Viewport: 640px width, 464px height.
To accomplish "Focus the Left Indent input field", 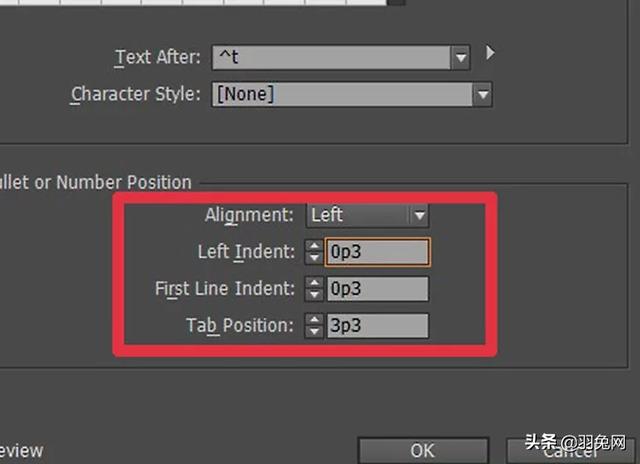I will pyautogui.click(x=378, y=252).
